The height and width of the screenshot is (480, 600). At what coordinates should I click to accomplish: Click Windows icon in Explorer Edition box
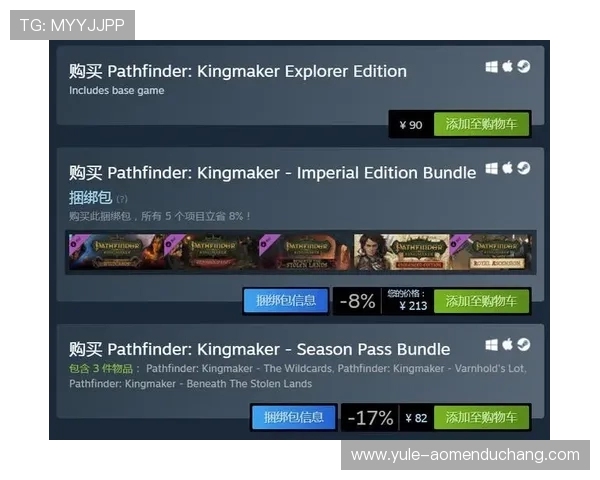[492, 67]
